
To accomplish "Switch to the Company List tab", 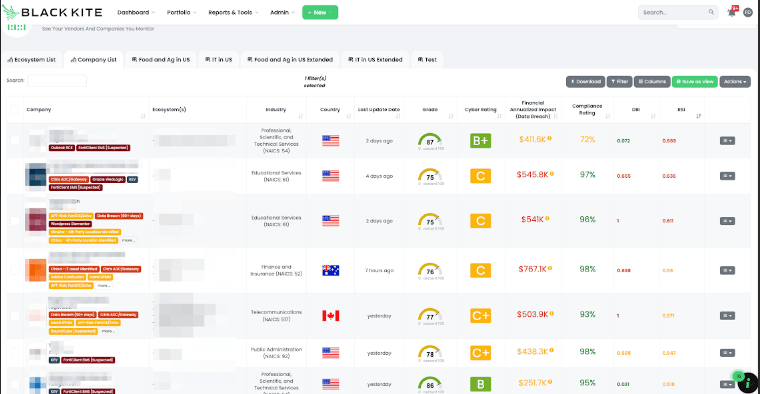I will click(x=94, y=60).
